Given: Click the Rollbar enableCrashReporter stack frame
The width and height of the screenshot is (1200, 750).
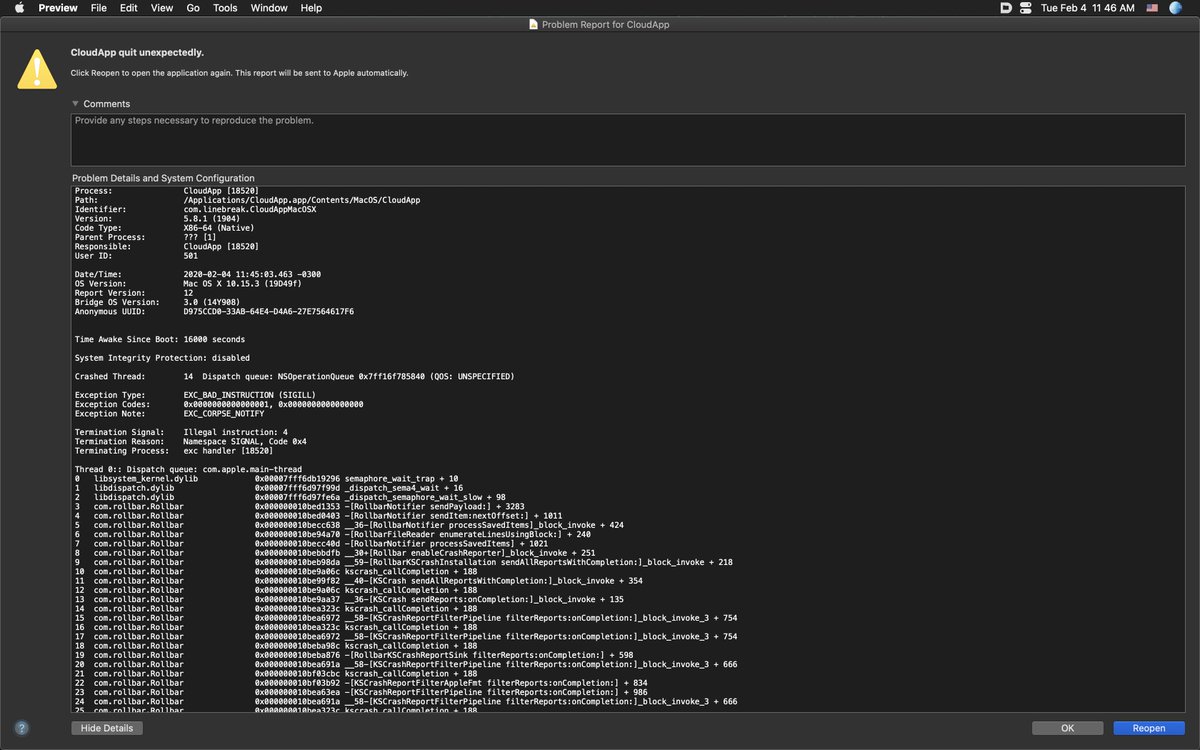Looking at the screenshot, I should [x=335, y=553].
